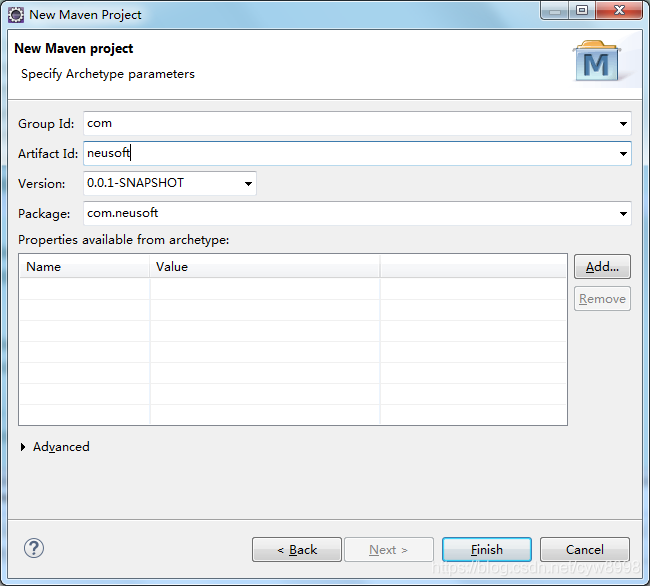Click the Add... property button

pos(602,266)
